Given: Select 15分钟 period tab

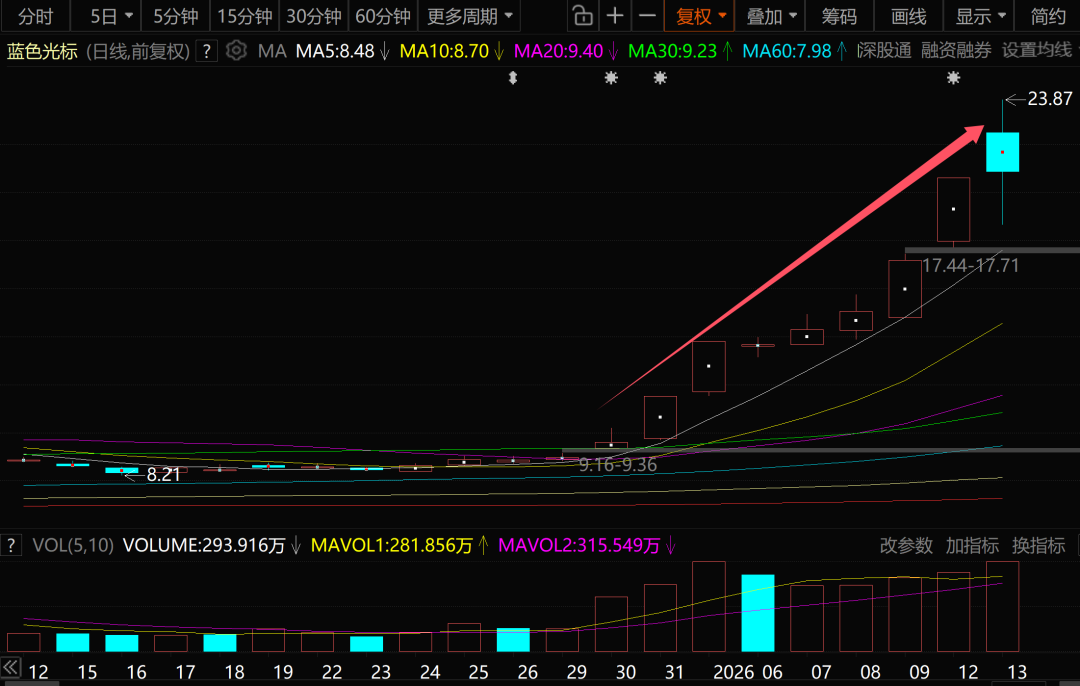Looking at the screenshot, I should (244, 16).
